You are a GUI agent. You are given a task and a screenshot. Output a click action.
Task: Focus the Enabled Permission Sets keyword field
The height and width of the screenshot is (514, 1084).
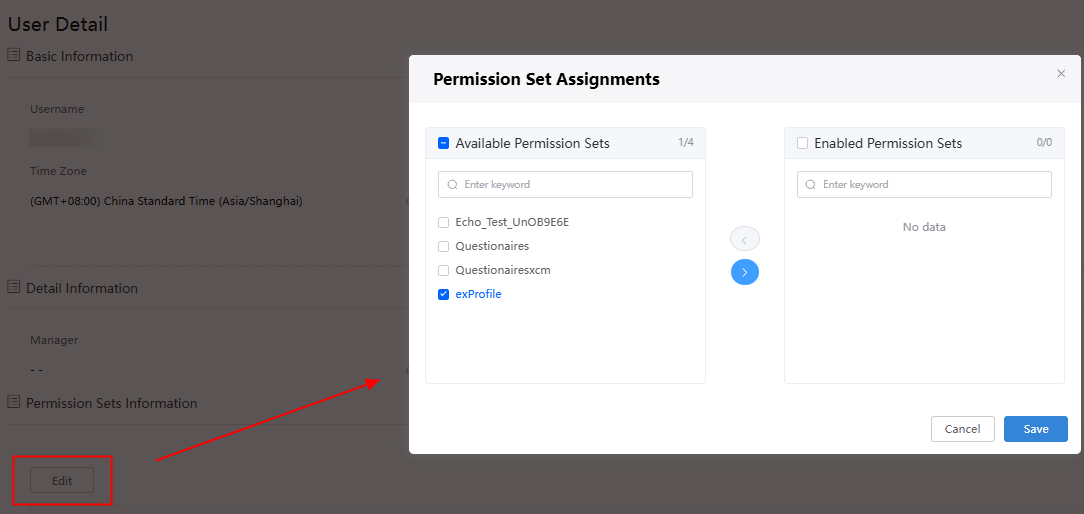[x=924, y=185]
